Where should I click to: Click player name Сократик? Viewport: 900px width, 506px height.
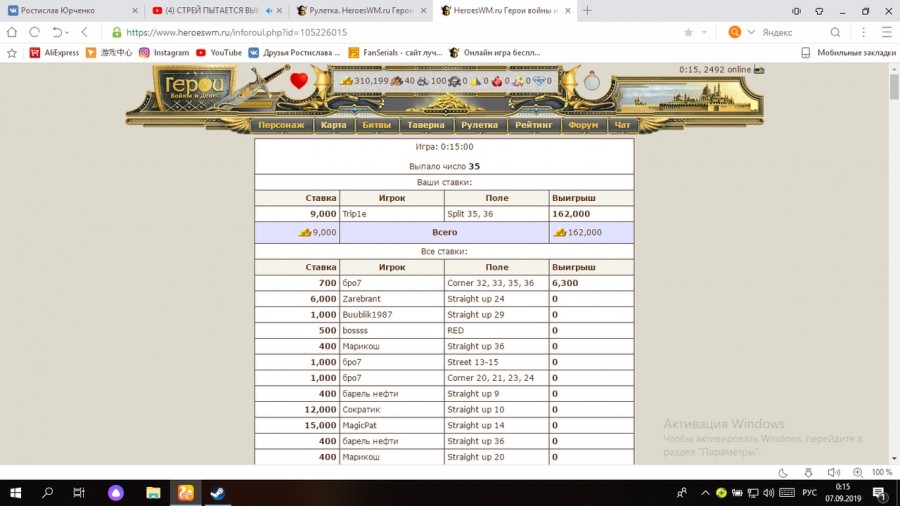click(x=361, y=409)
